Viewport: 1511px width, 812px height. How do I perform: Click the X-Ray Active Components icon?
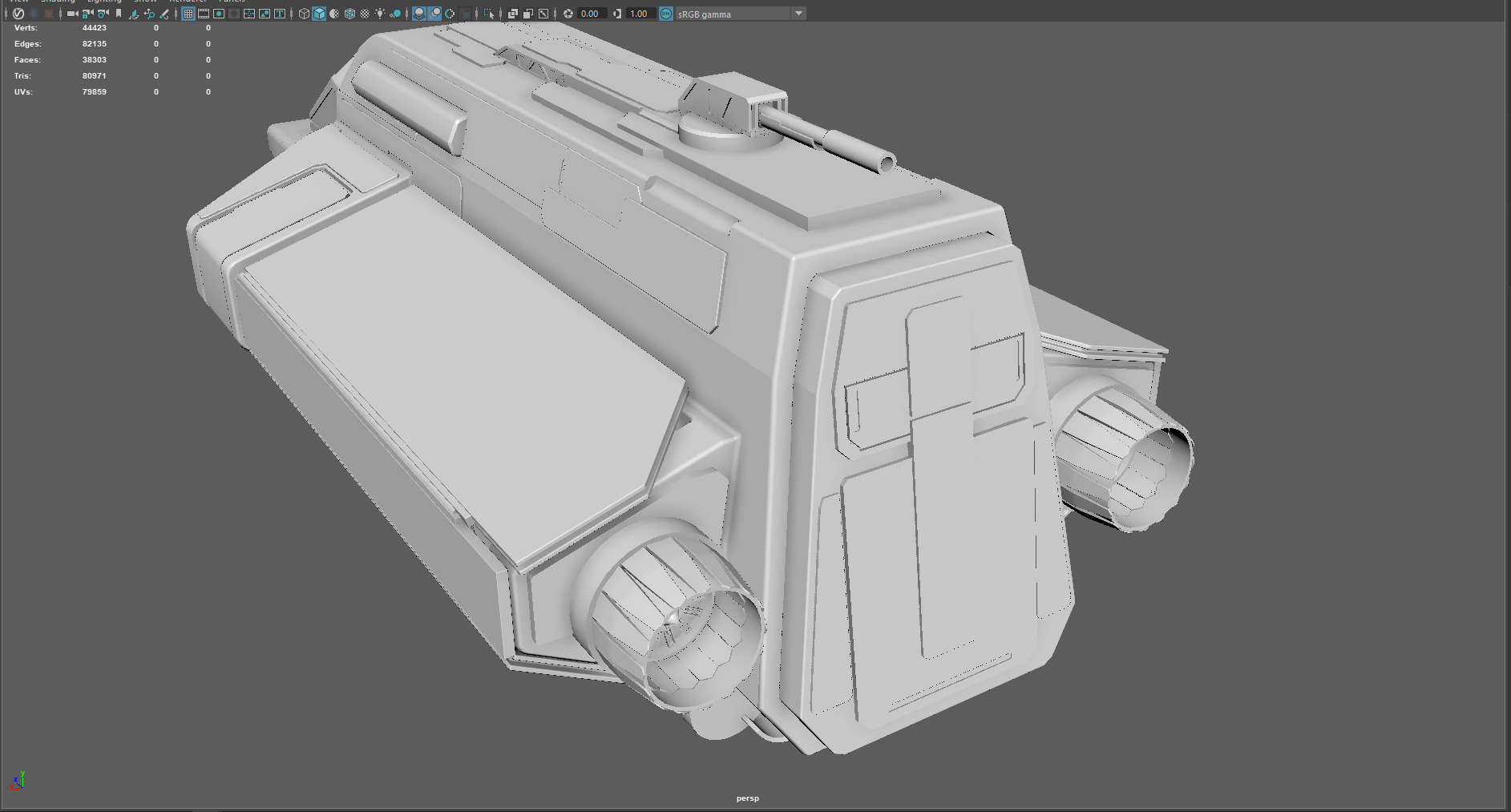[x=528, y=14]
